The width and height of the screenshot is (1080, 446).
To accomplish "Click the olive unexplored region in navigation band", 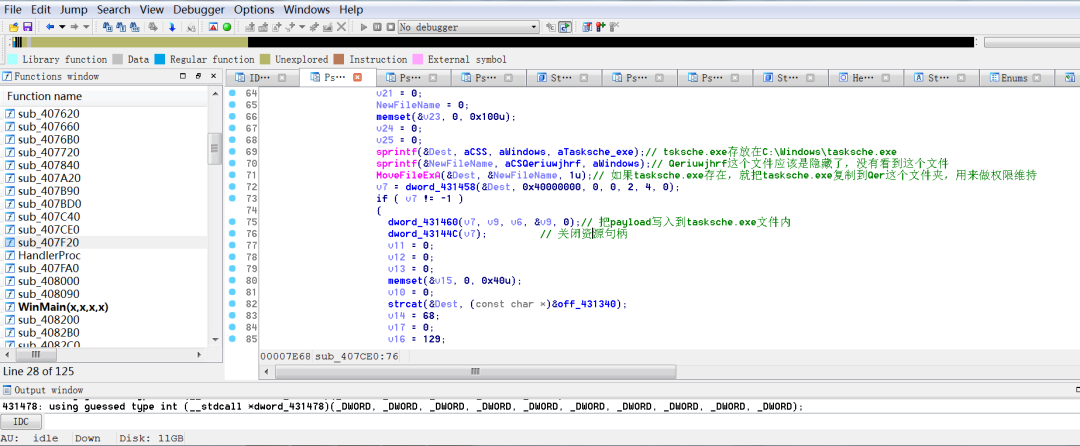I will coord(140,42).
